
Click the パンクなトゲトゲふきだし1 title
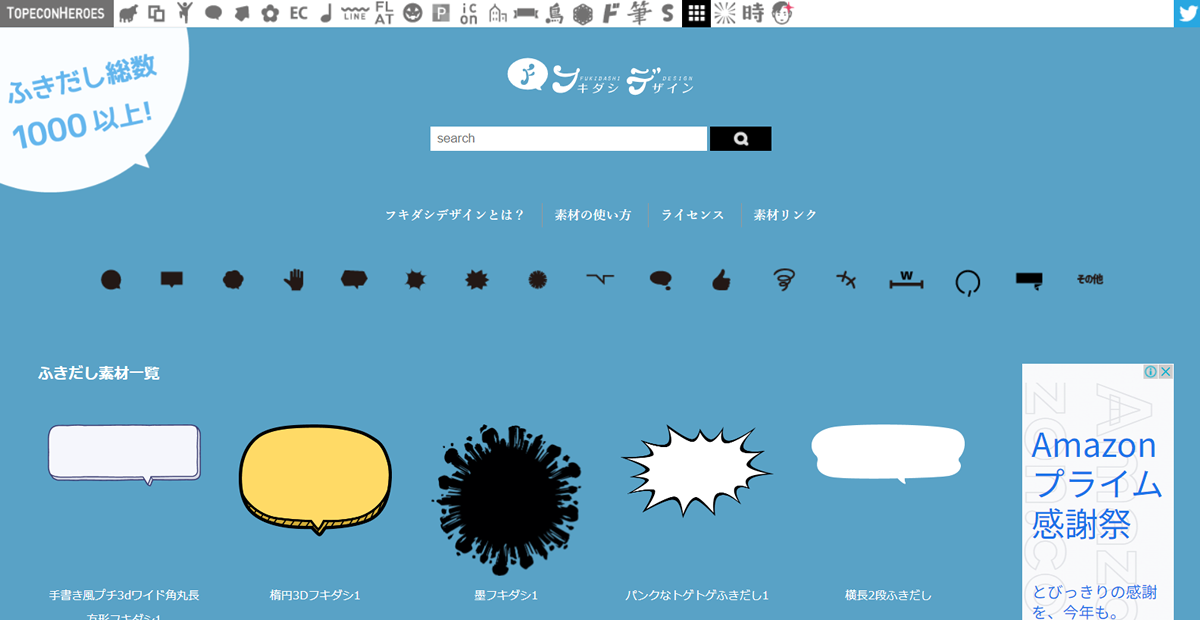pos(697,595)
